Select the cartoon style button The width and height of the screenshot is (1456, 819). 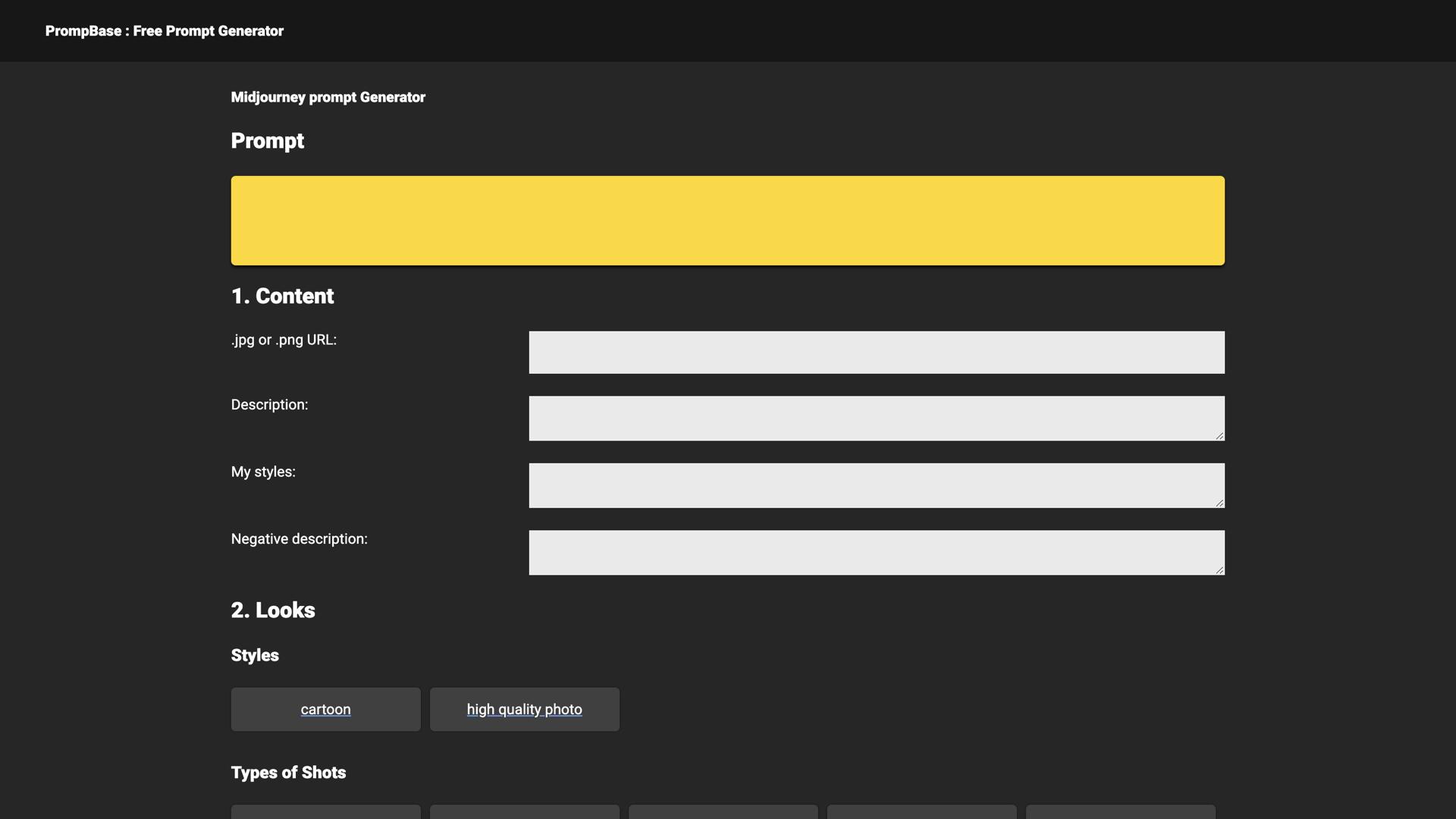pyautogui.click(x=325, y=709)
